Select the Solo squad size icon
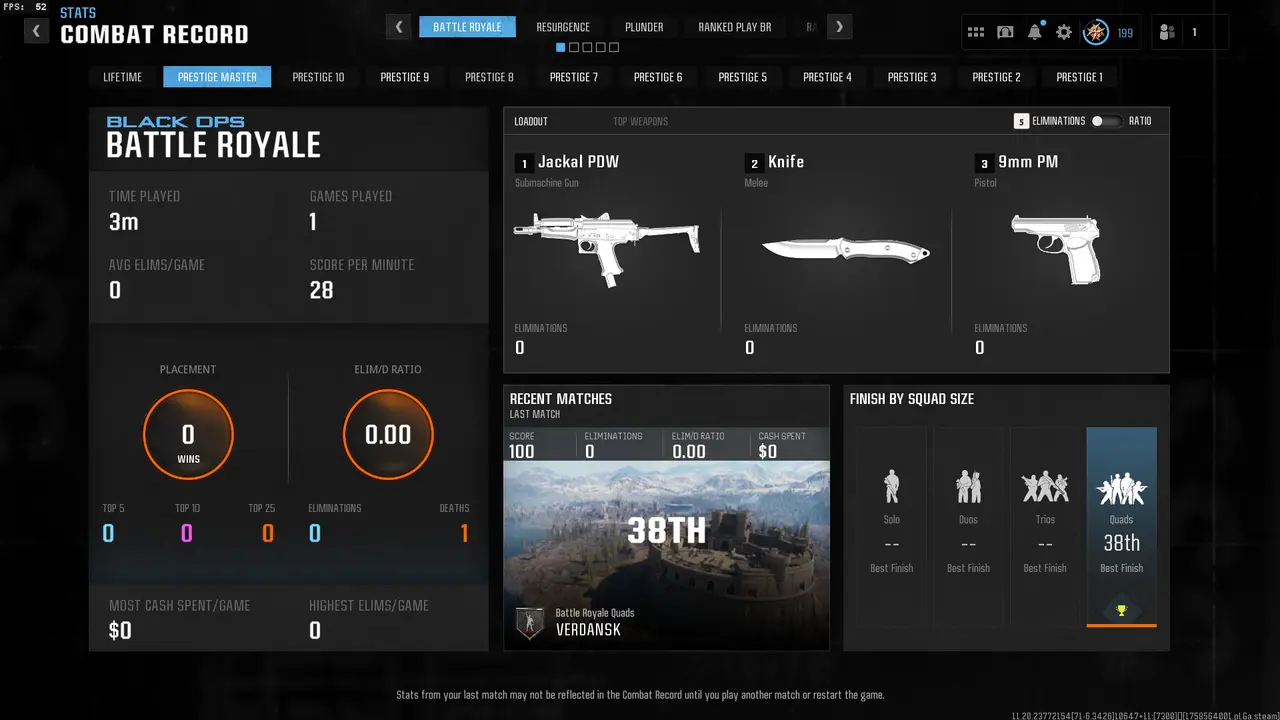This screenshot has width=1280, height=720. coord(892,487)
